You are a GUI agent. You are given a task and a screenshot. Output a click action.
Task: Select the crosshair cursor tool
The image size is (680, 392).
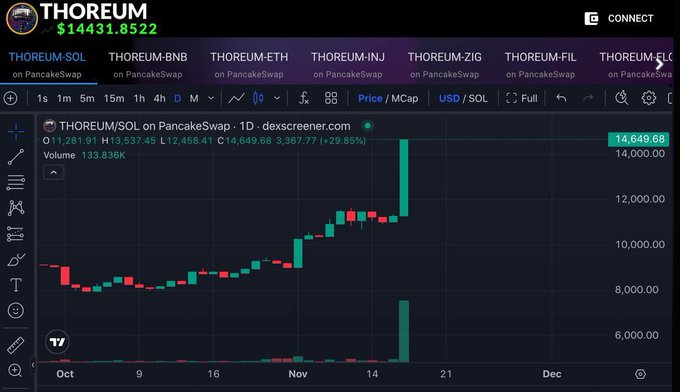pos(16,131)
